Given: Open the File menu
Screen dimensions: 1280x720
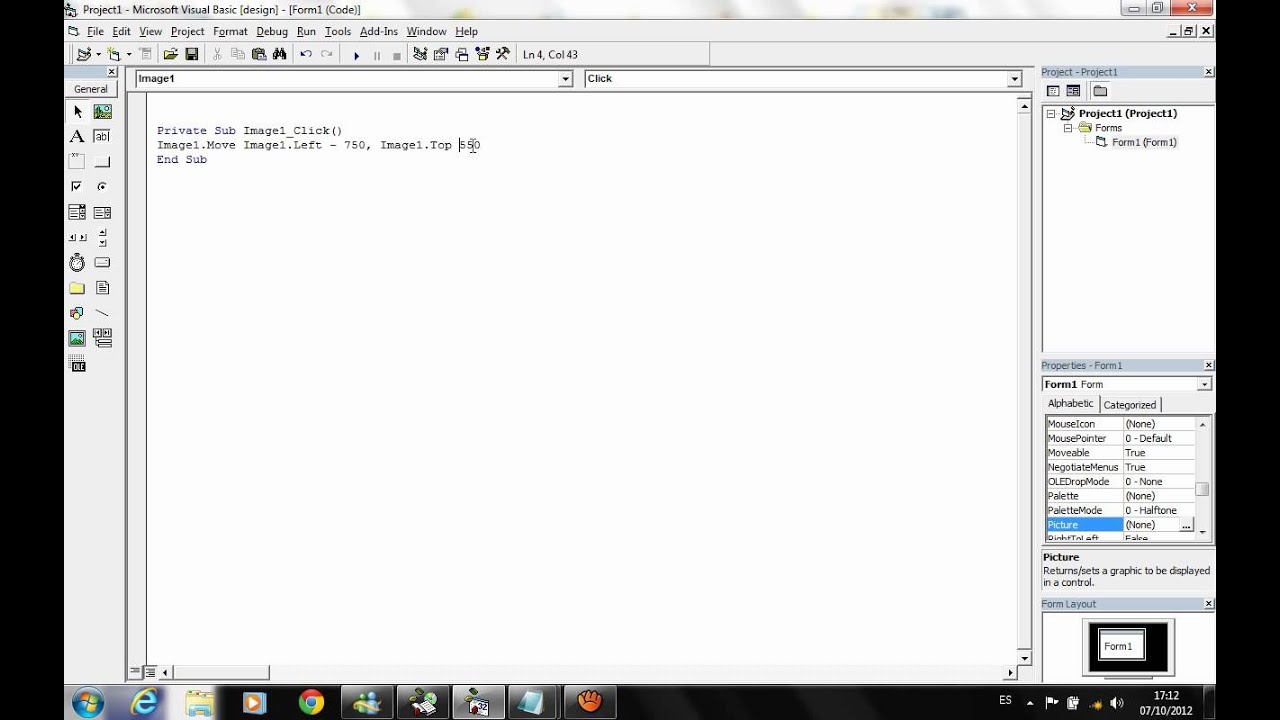Looking at the screenshot, I should click(x=95, y=31).
